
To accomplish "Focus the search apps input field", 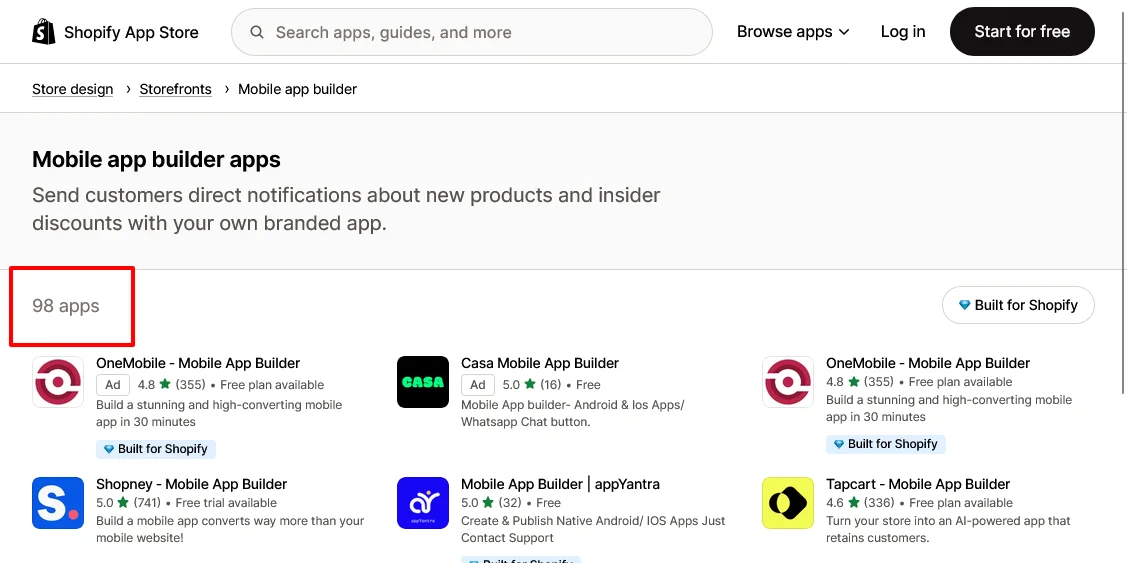I will 472,32.
